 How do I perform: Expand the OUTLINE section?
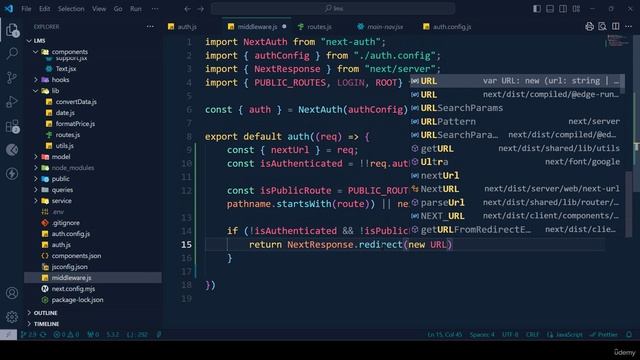pyautogui.click(x=45, y=313)
